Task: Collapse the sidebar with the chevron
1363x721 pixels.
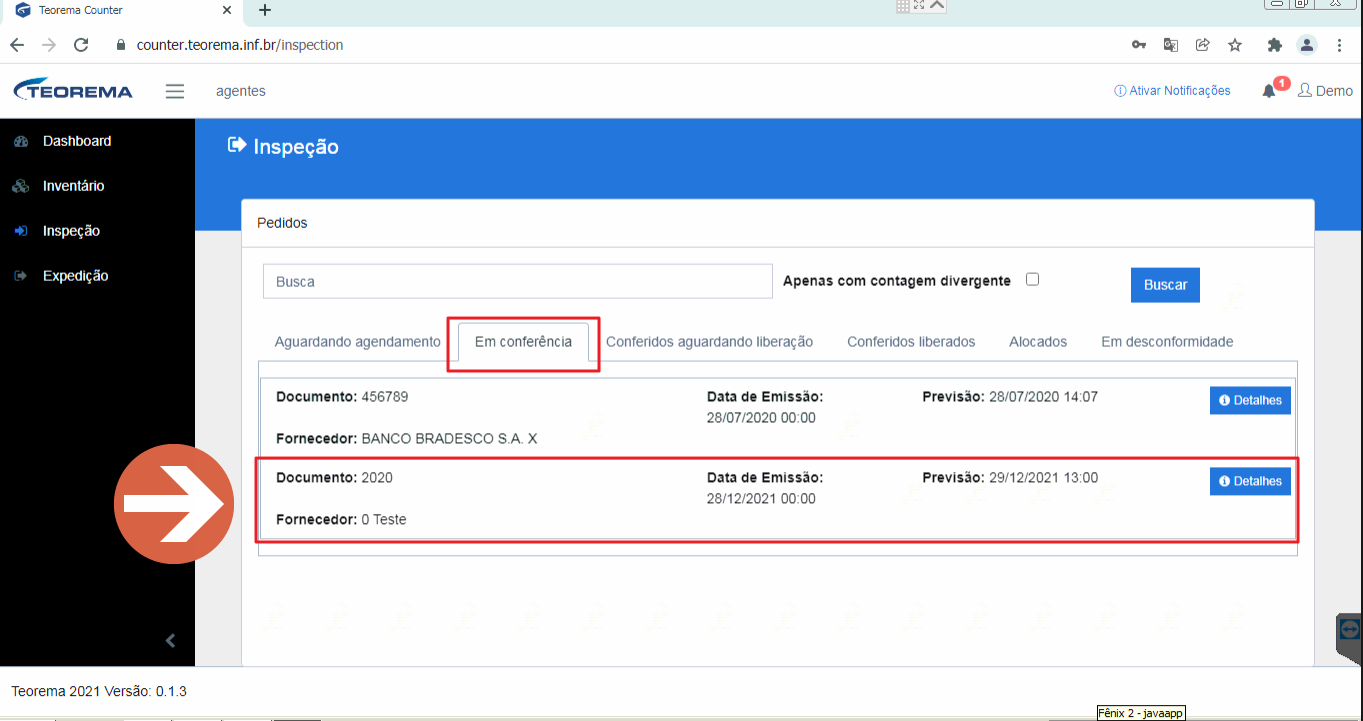Action: [170, 640]
